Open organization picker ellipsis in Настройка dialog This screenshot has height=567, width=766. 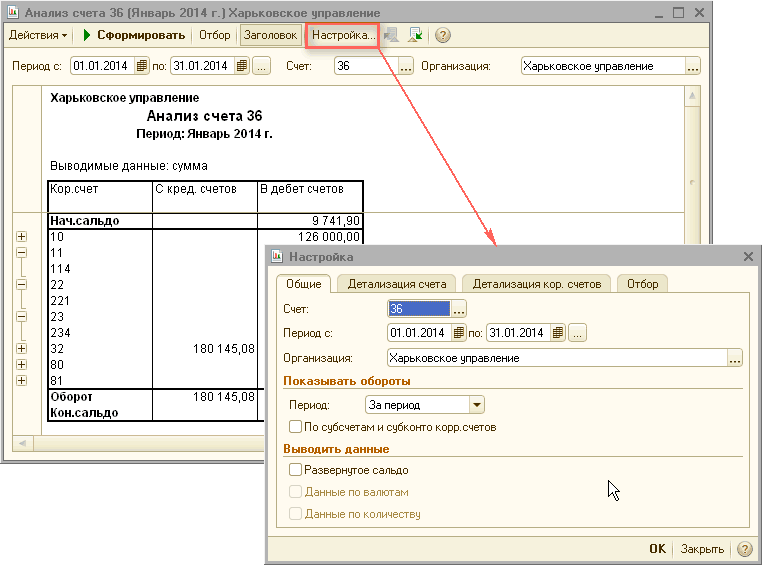735,358
